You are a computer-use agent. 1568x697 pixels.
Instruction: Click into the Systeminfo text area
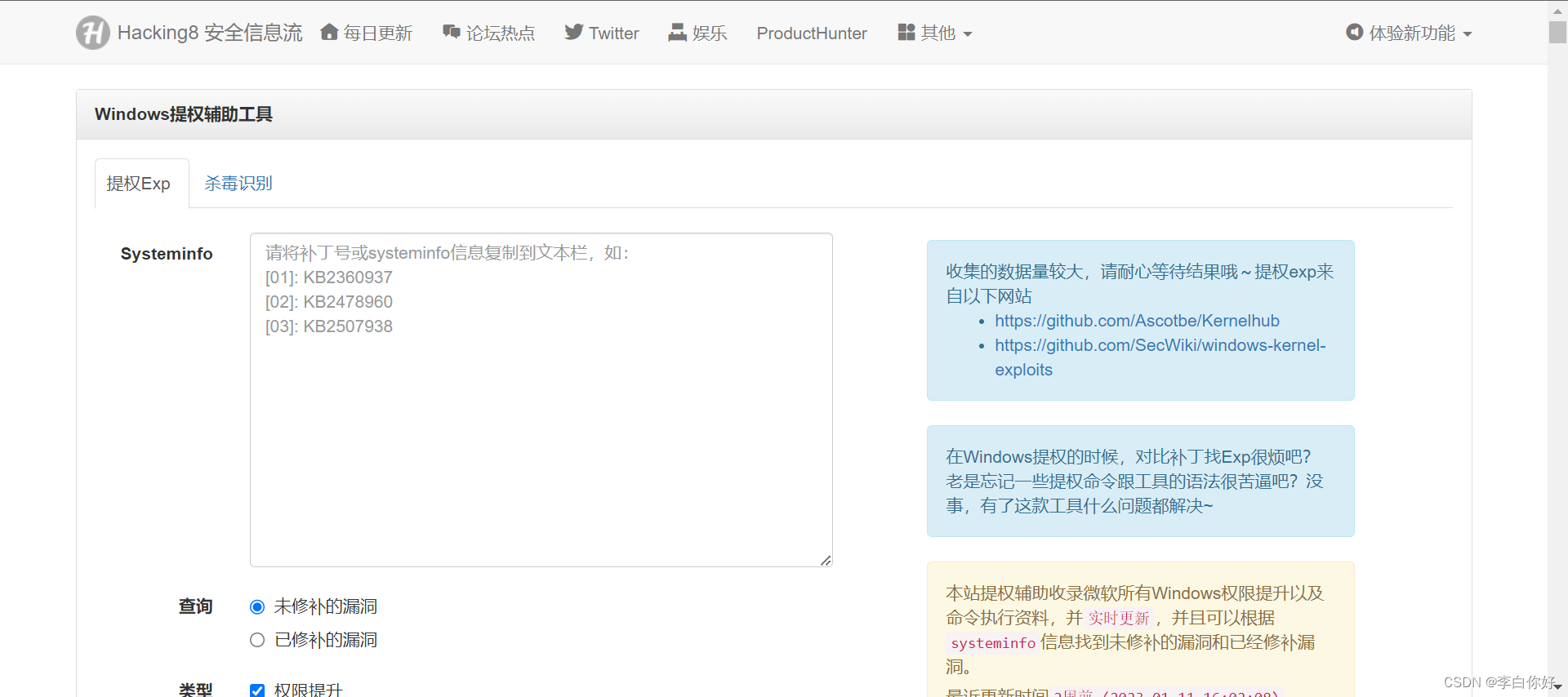[541, 400]
